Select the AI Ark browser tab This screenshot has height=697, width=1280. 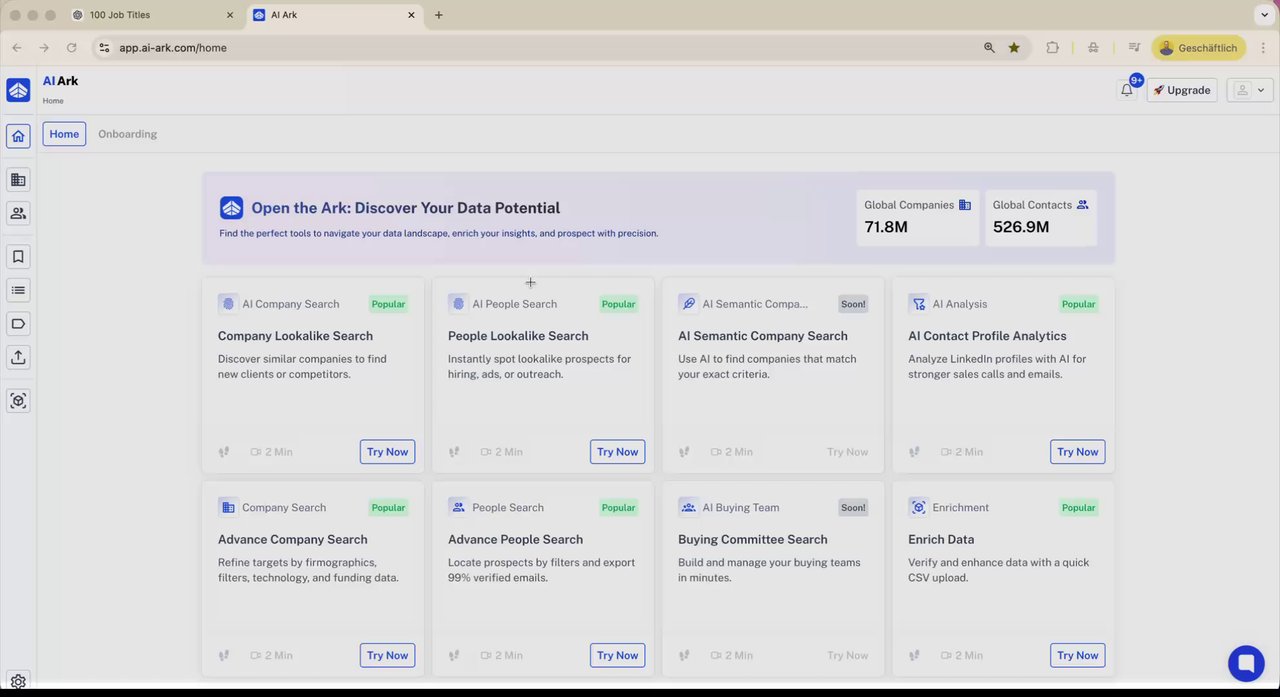click(x=333, y=15)
